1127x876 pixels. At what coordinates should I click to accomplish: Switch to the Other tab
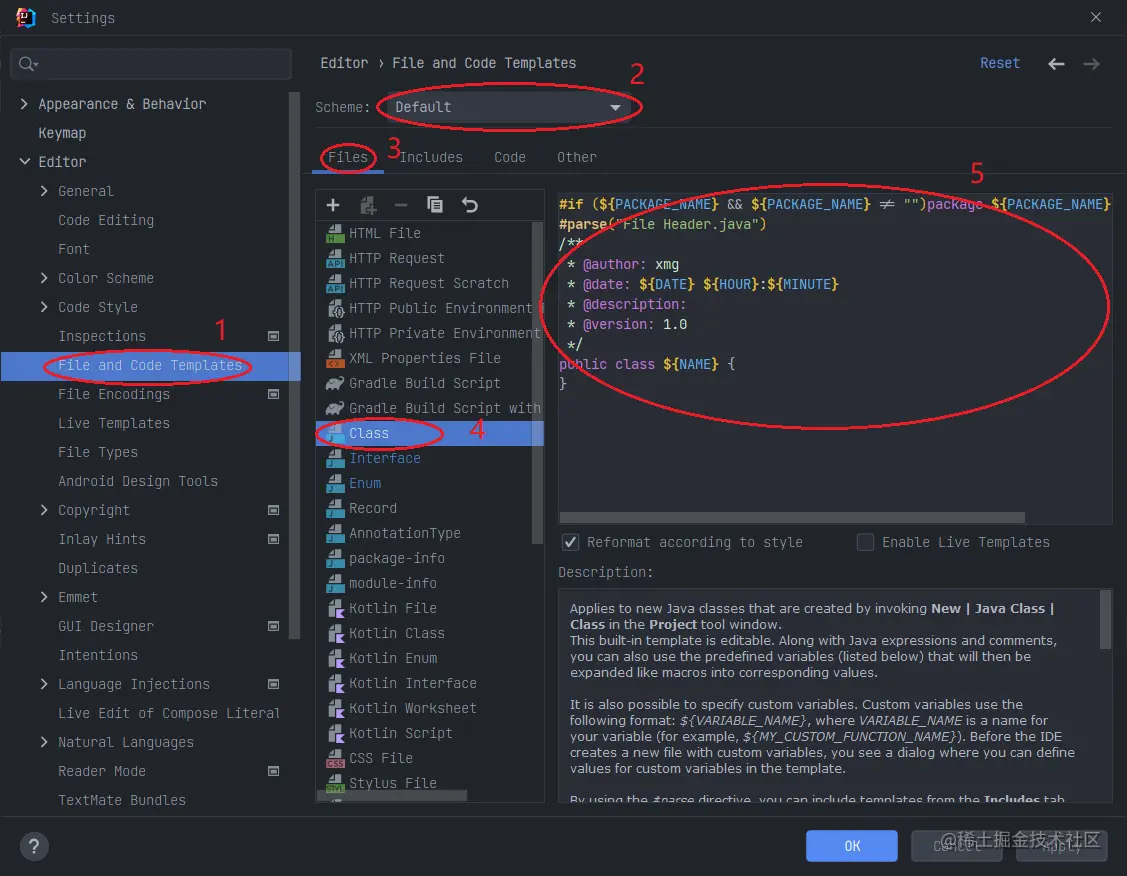(x=576, y=157)
